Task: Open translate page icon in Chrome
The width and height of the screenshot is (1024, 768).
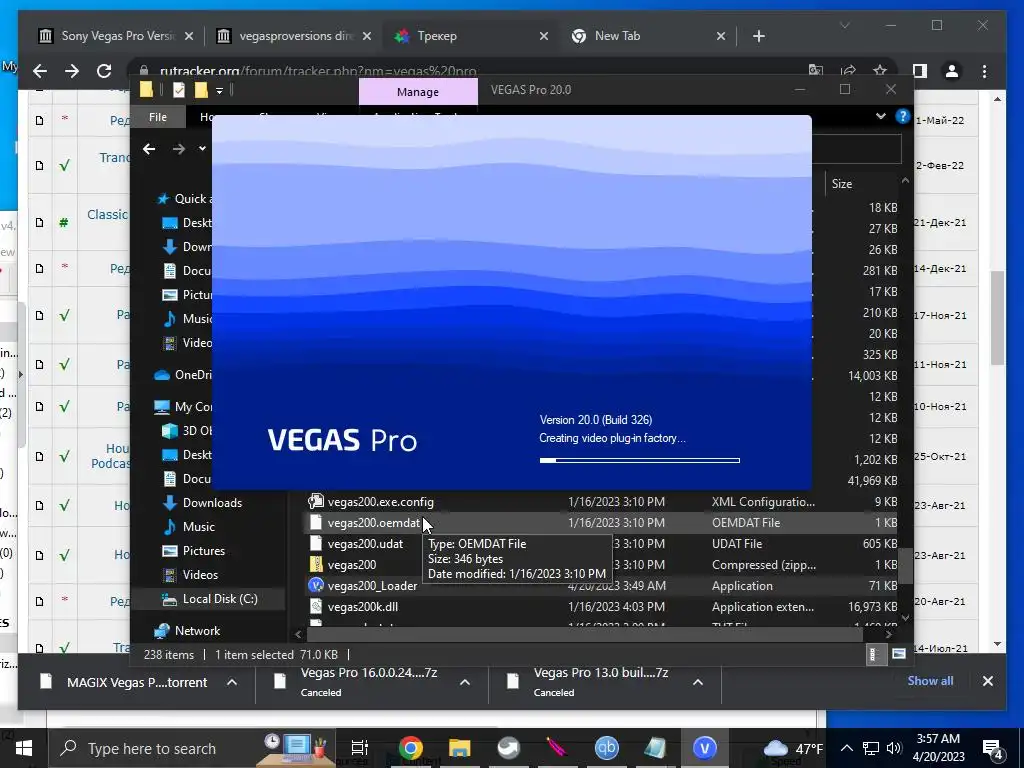Action: coord(816,71)
